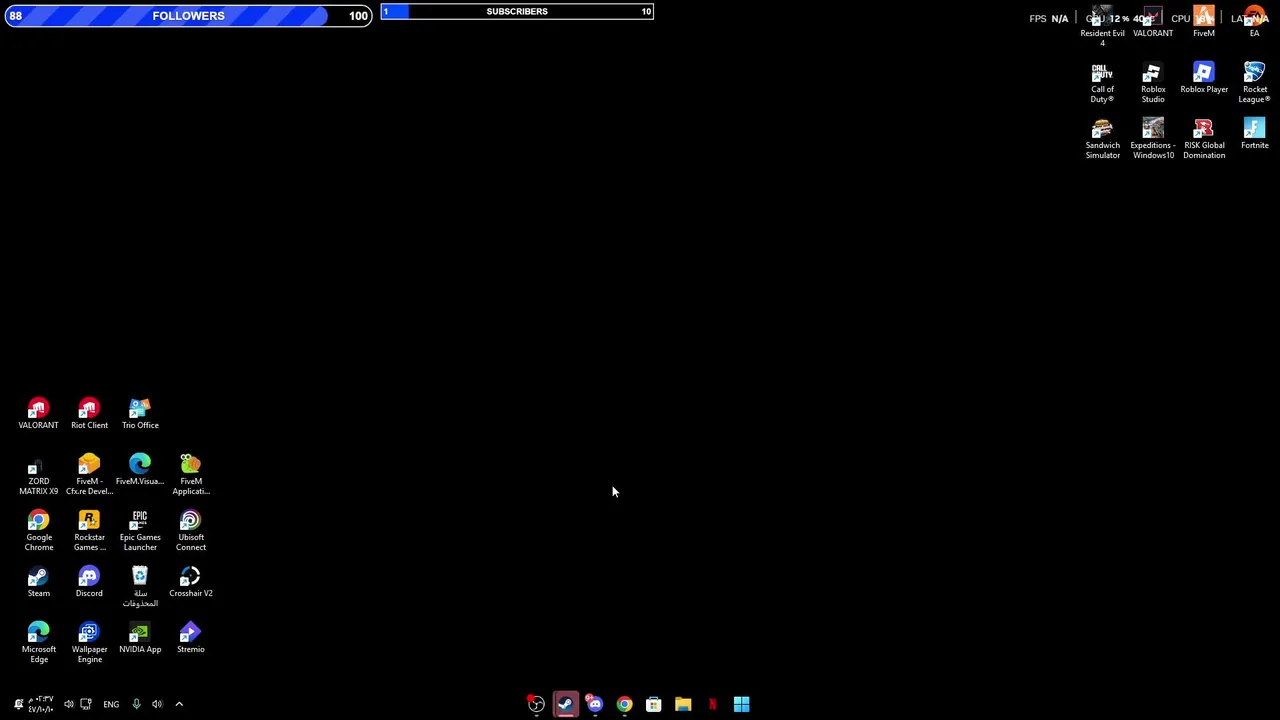The image size is (1280, 720).
Task: Open FiveM - Cfx.re Development shortcut
Action: coord(89,475)
